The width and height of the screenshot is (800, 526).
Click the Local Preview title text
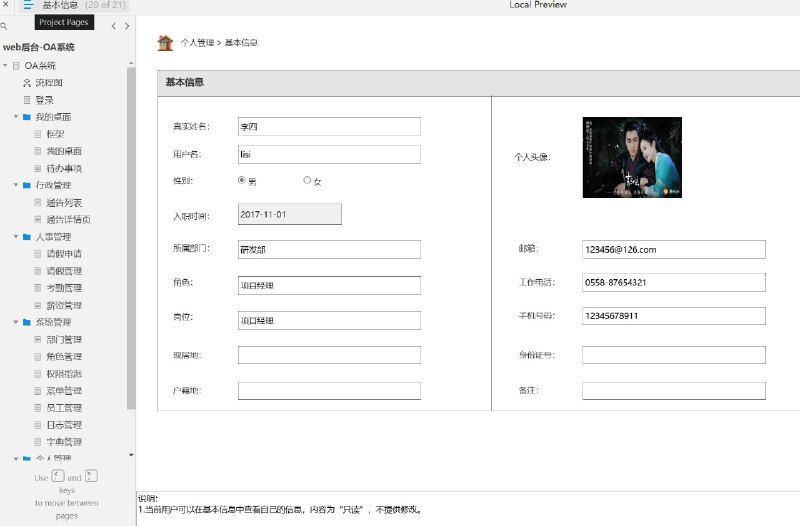coord(538,5)
